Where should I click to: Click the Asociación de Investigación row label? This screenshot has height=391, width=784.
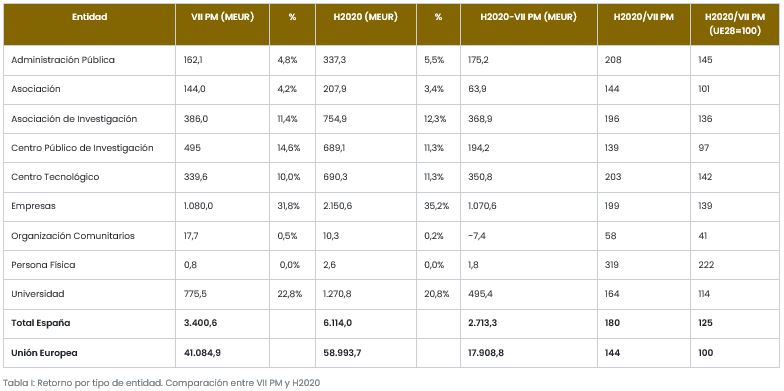pyautogui.click(x=74, y=119)
